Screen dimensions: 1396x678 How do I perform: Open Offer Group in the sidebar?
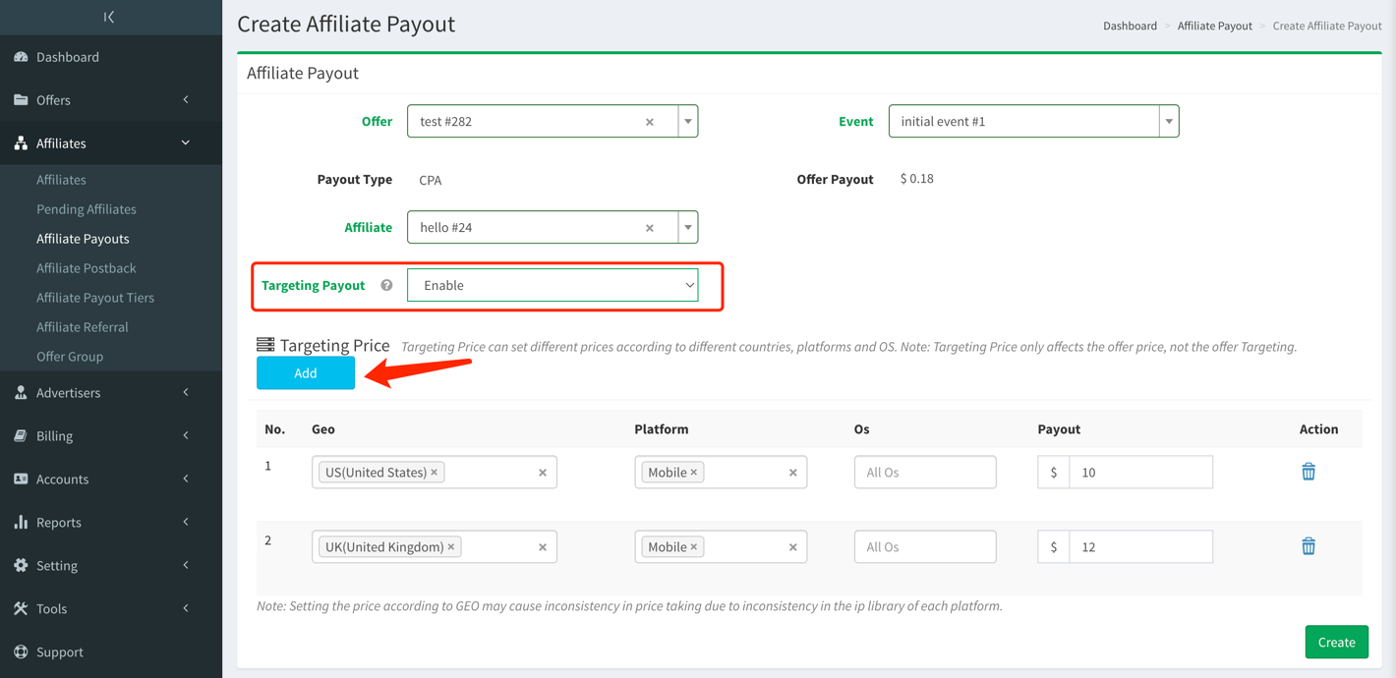click(70, 356)
